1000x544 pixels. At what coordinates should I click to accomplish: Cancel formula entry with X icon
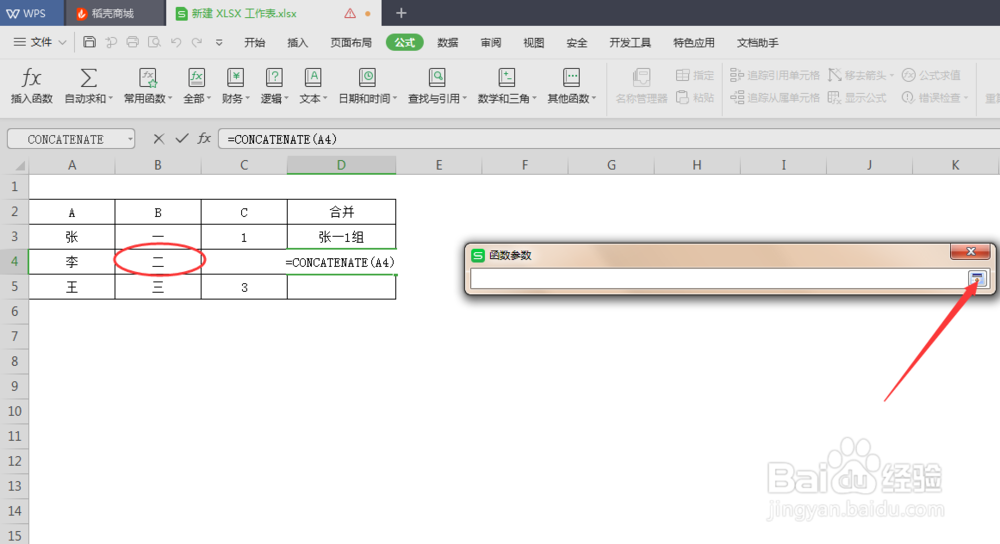click(x=159, y=138)
